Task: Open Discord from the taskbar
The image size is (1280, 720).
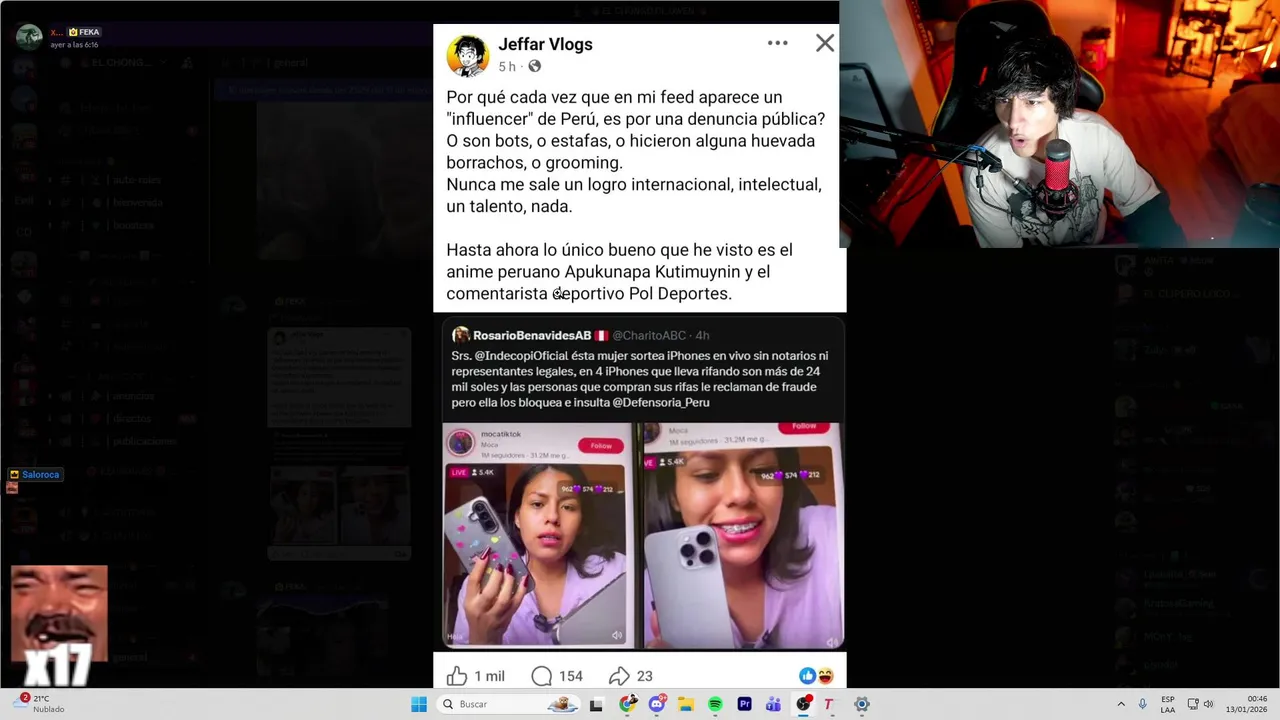Action: [657, 704]
